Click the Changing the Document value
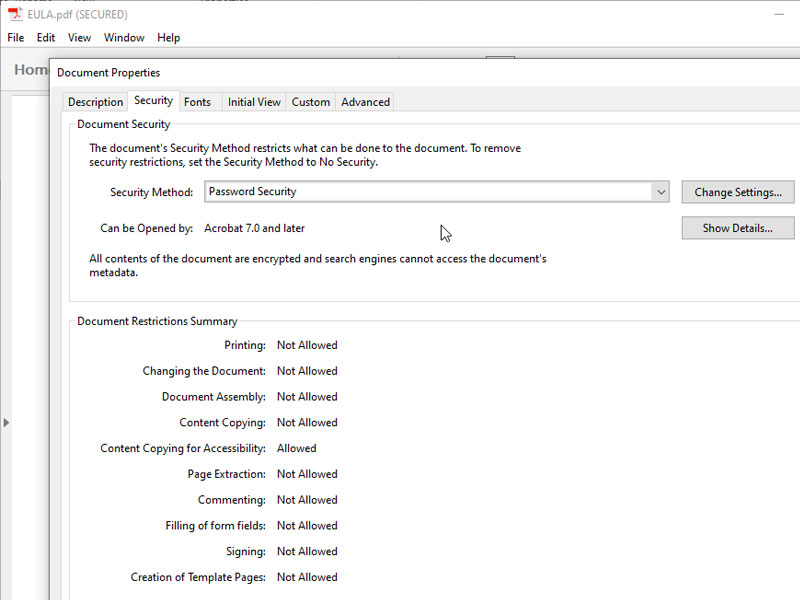 click(x=307, y=371)
